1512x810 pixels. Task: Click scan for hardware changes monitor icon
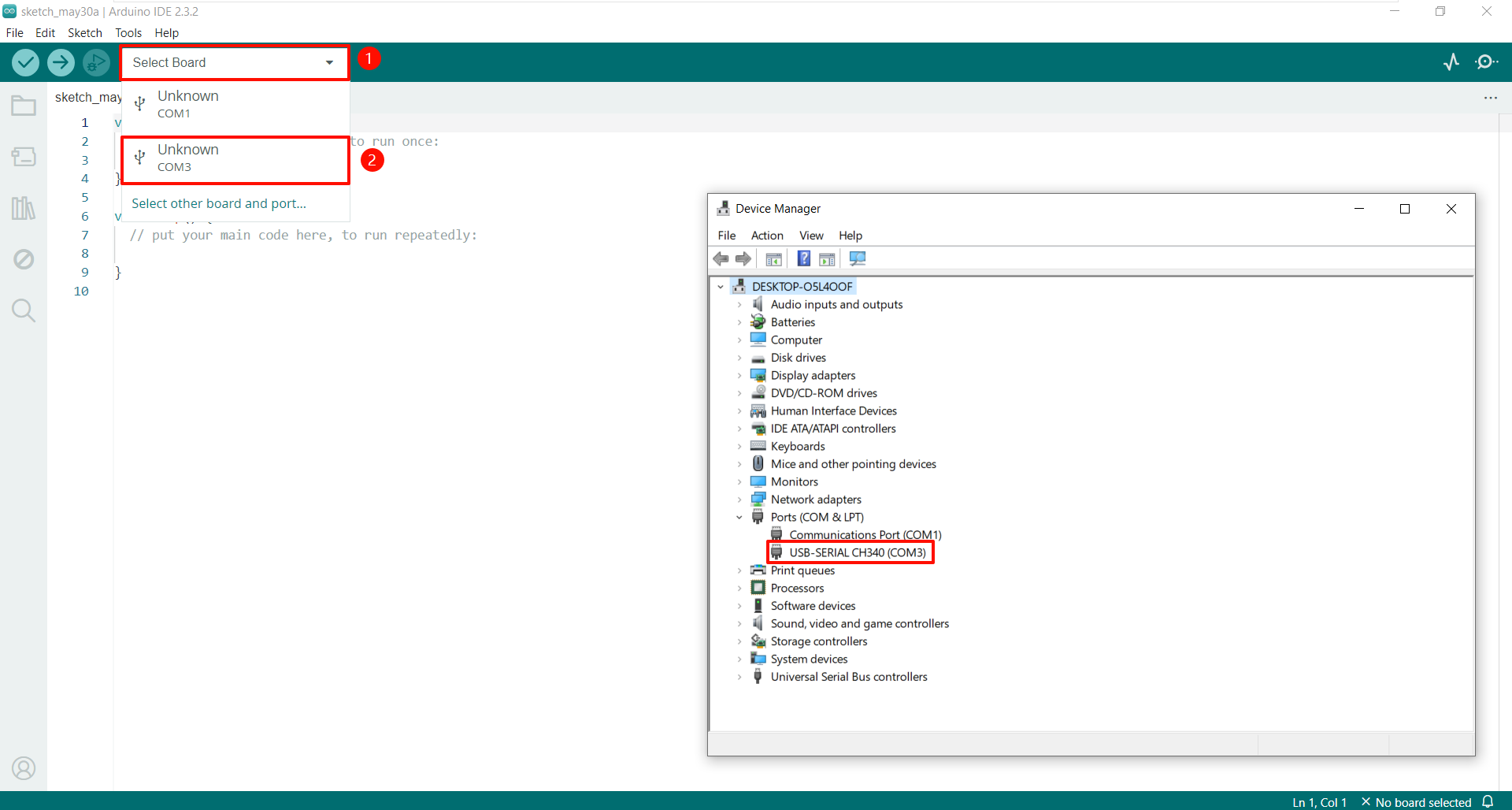coord(858,258)
